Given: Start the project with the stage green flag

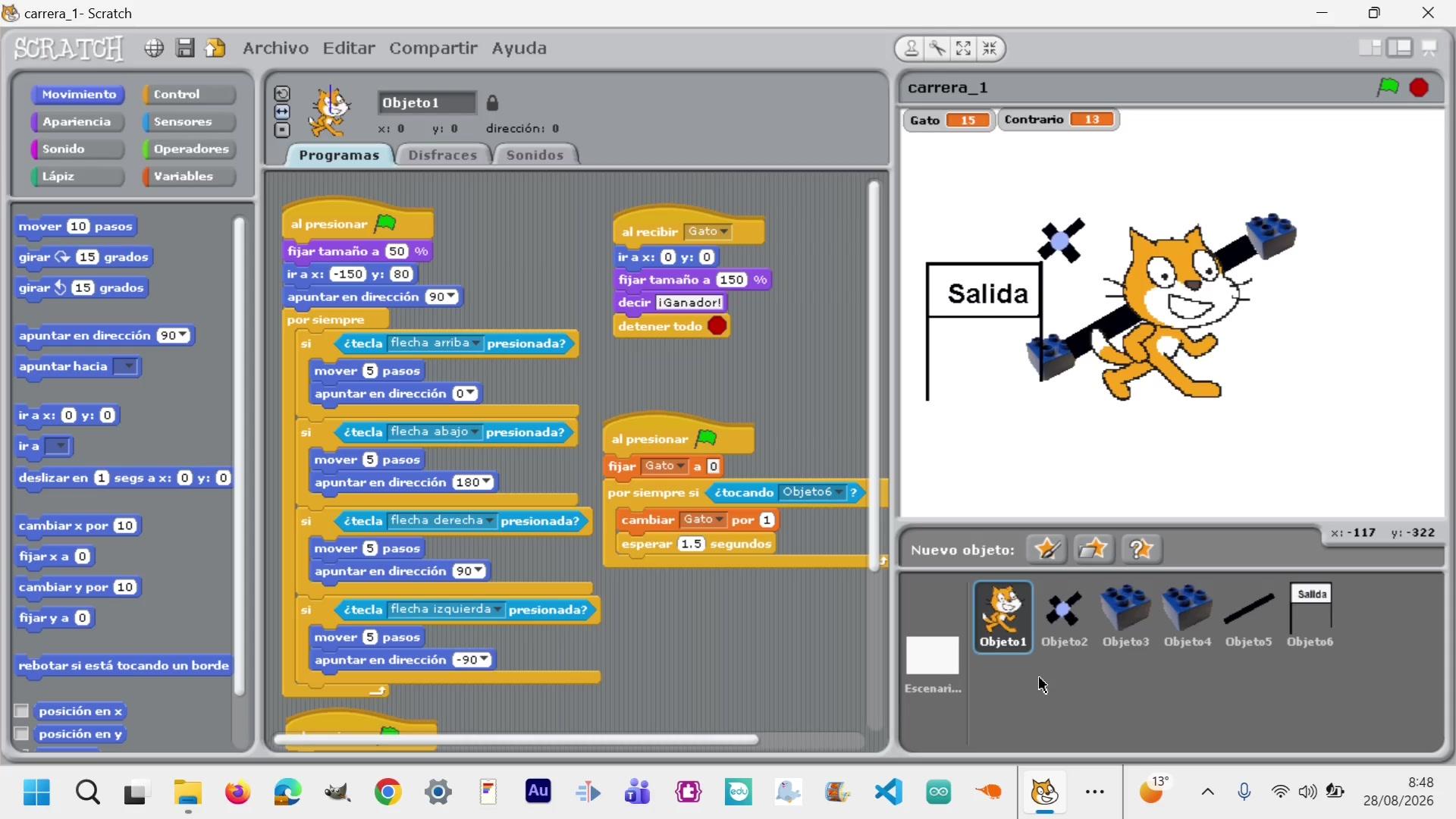Looking at the screenshot, I should pyautogui.click(x=1388, y=87).
